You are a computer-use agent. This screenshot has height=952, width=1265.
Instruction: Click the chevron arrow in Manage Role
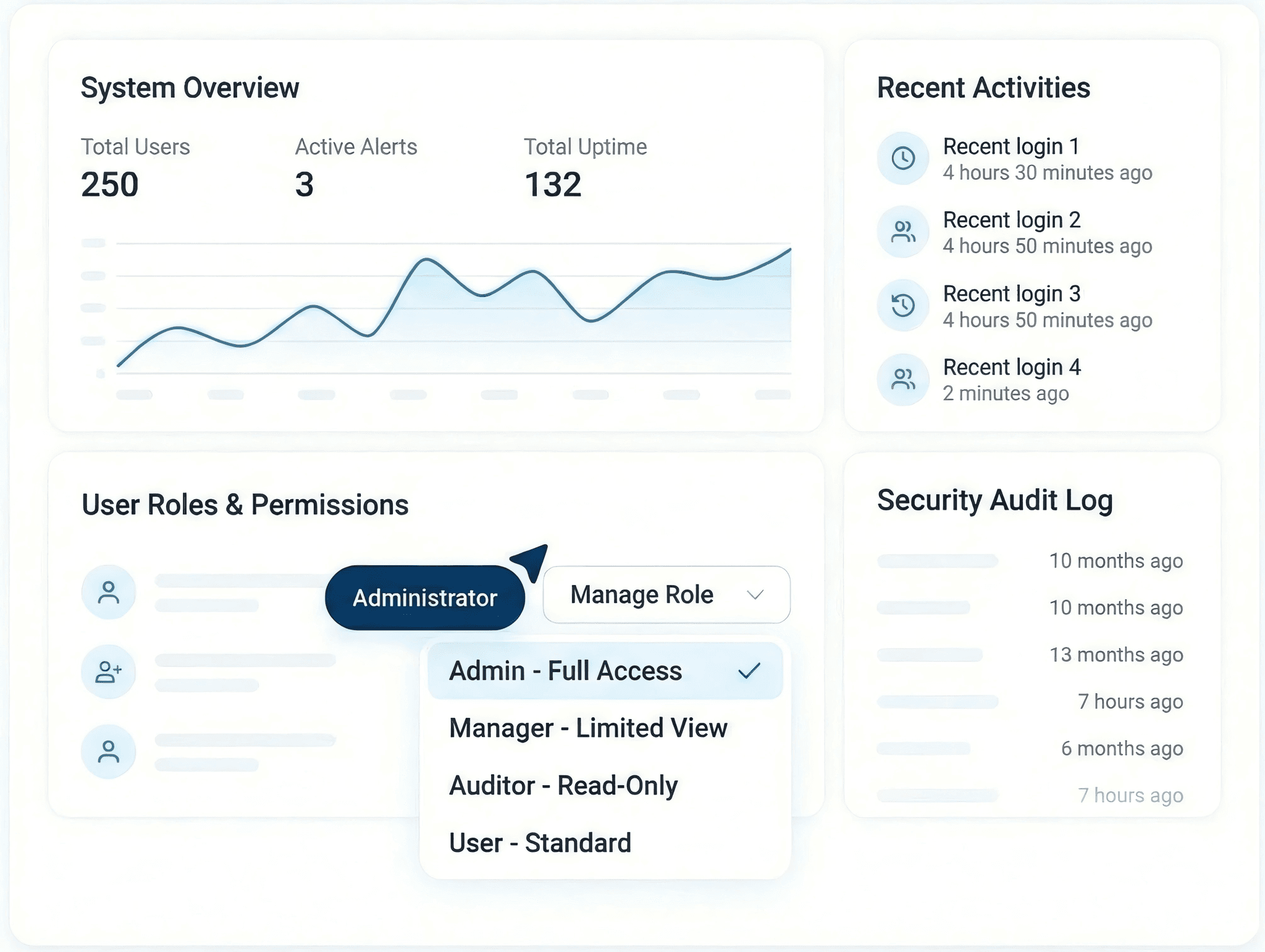pos(755,595)
